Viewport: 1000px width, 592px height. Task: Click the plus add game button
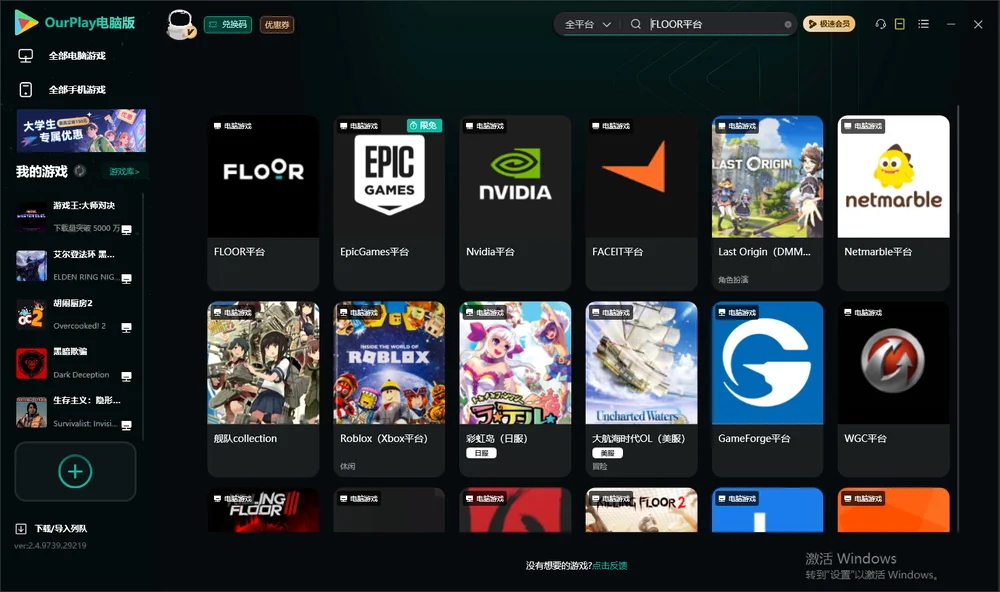pyautogui.click(x=75, y=471)
